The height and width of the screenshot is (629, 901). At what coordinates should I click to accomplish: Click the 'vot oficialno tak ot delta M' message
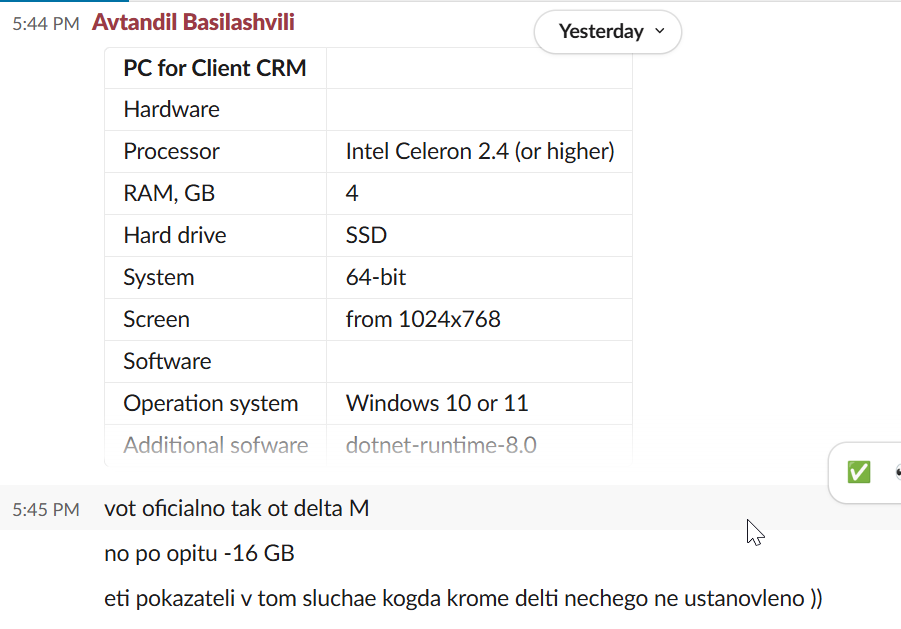click(x=237, y=509)
